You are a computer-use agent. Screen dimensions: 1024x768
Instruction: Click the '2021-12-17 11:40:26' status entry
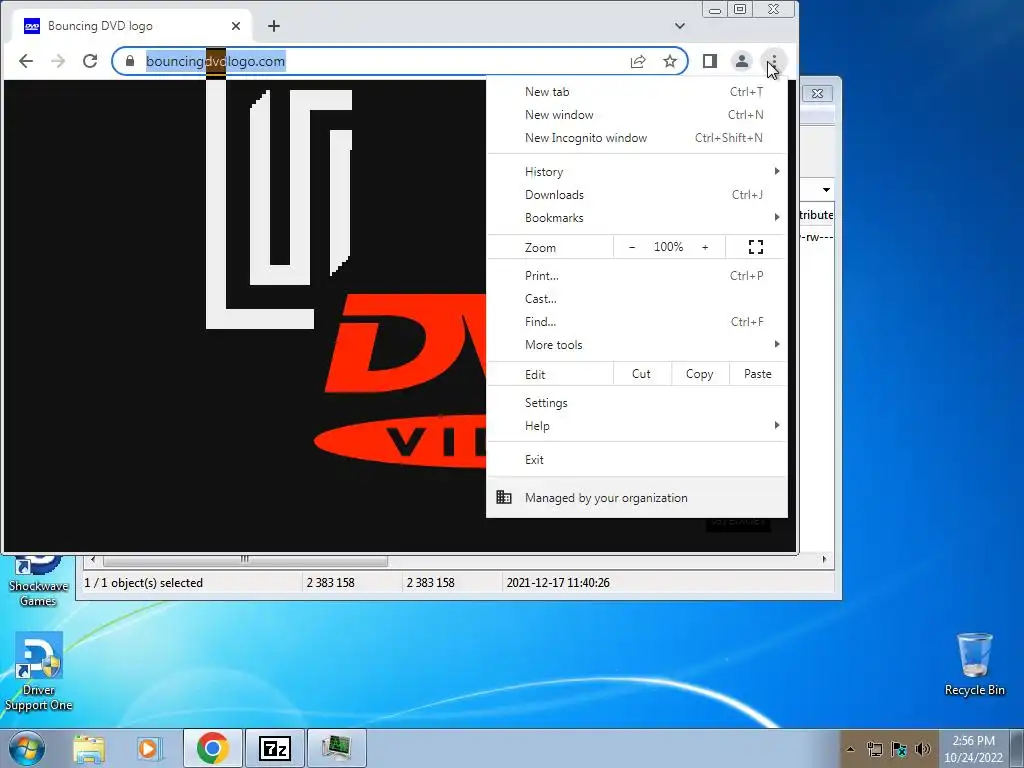point(558,583)
